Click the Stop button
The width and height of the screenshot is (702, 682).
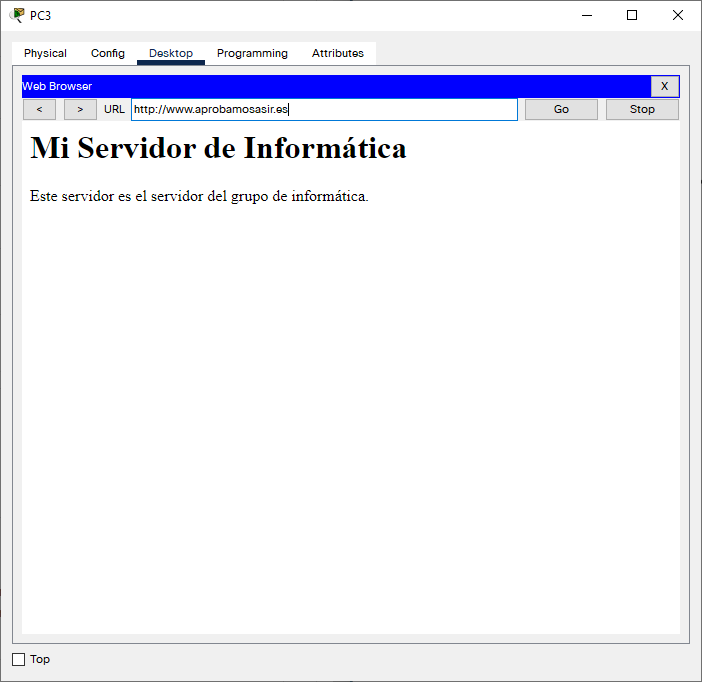tap(642, 110)
